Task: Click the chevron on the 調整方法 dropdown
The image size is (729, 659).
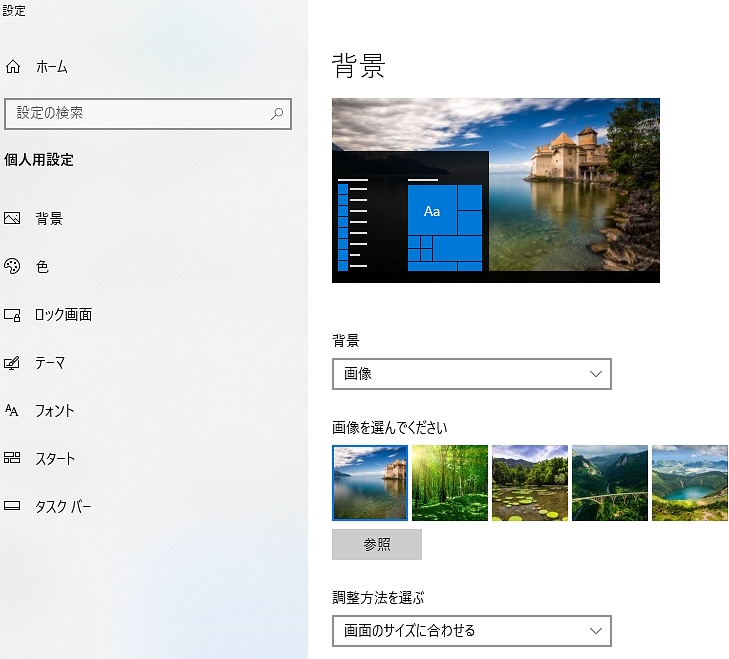Action: coord(596,631)
